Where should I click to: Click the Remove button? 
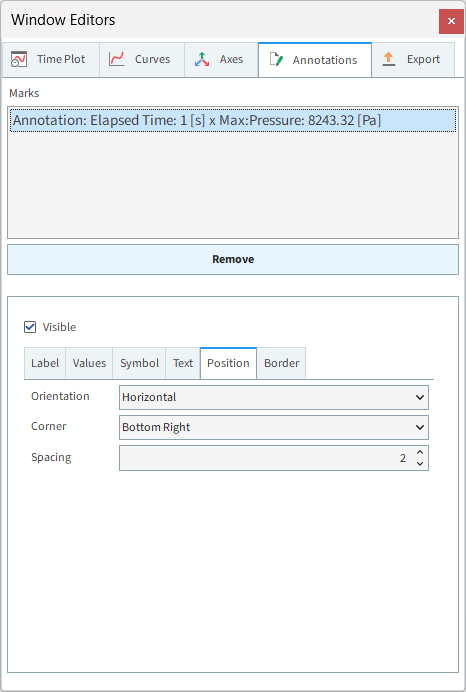pos(233,260)
